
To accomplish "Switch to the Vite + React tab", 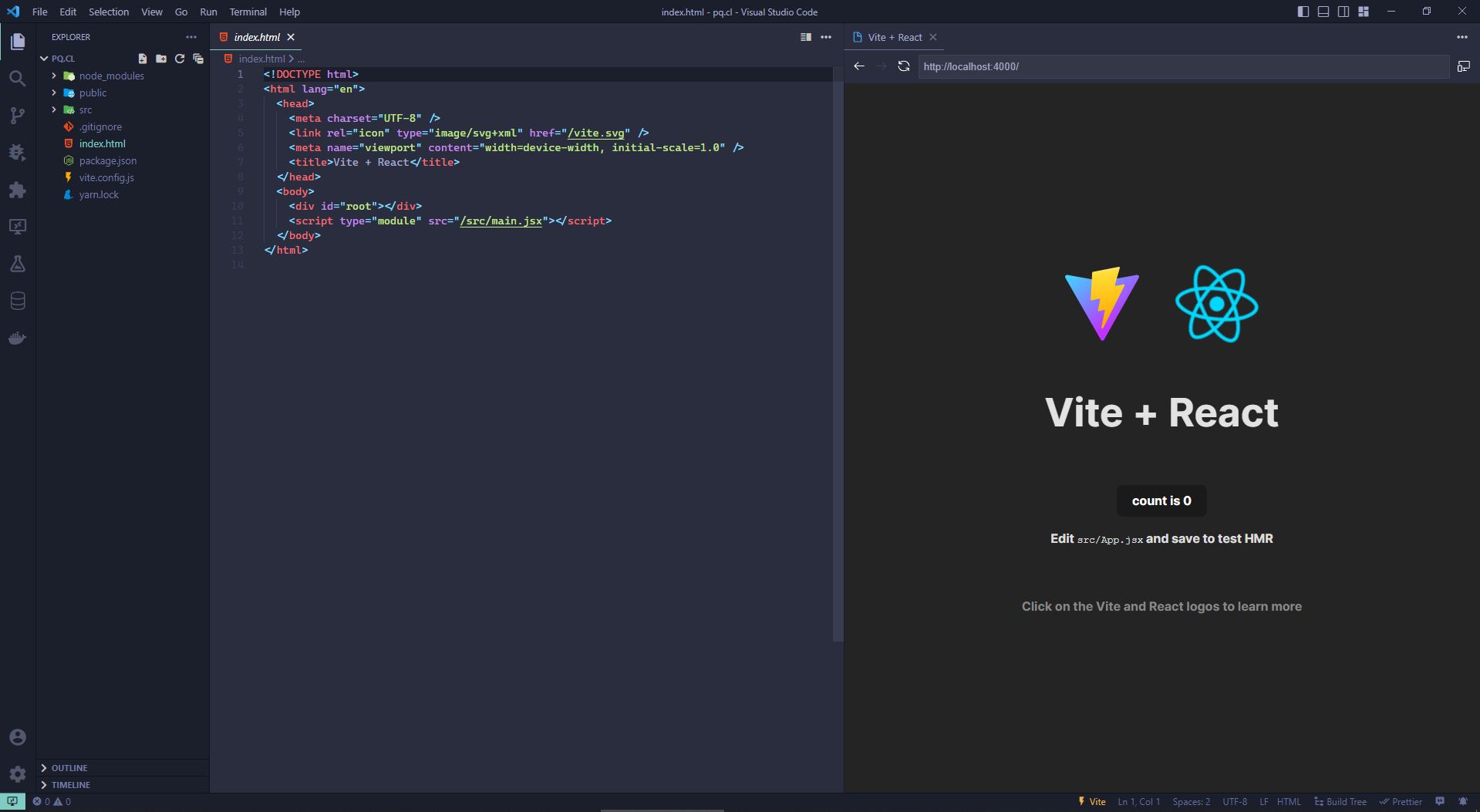I will click(895, 37).
